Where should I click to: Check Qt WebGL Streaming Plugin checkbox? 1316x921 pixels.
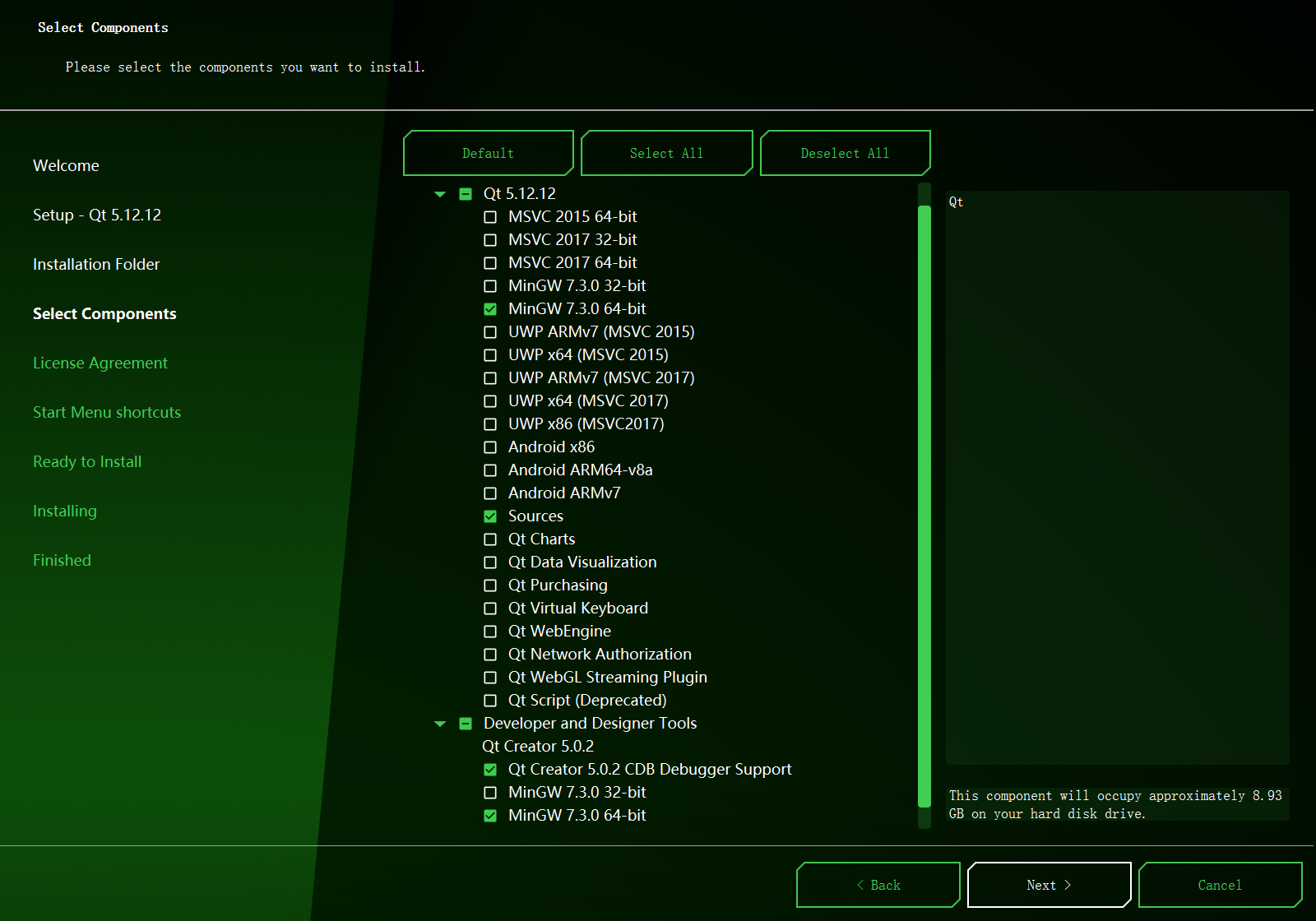[490, 678]
